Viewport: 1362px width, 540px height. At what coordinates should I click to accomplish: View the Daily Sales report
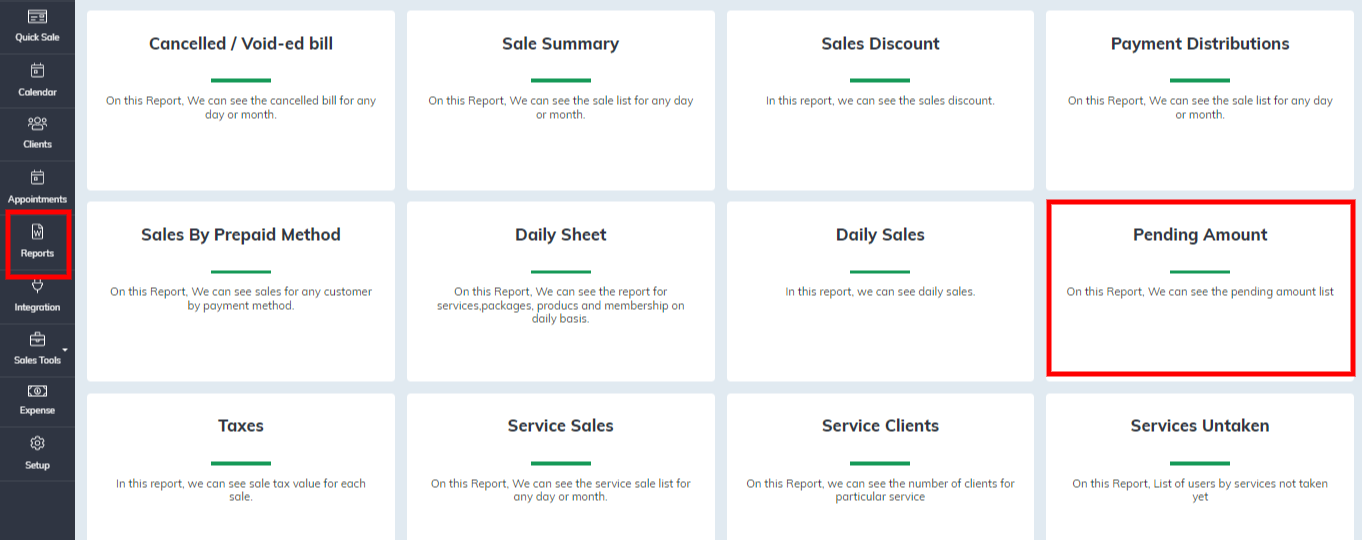(880, 291)
